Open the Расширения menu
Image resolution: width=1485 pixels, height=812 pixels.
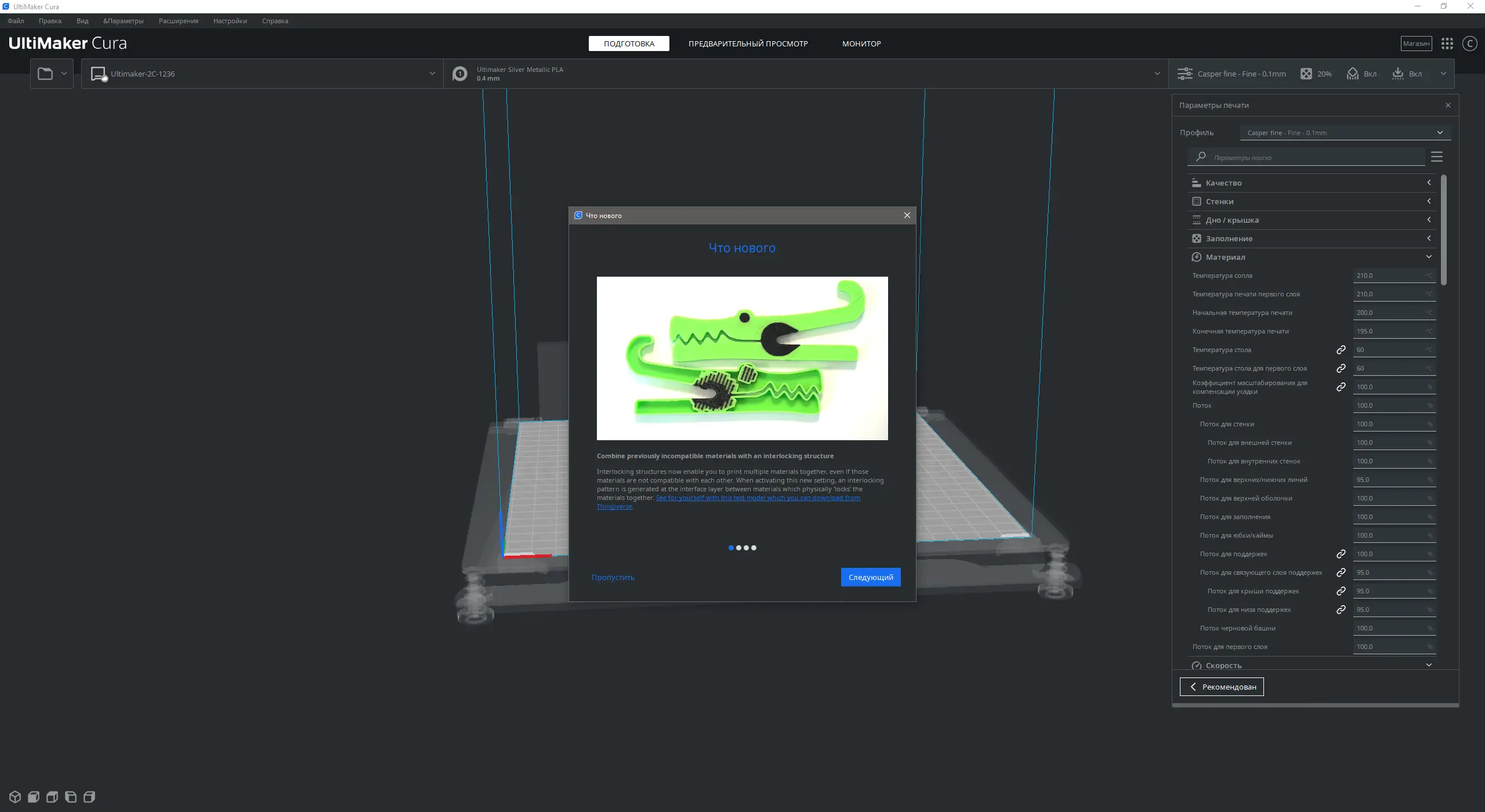[178, 21]
